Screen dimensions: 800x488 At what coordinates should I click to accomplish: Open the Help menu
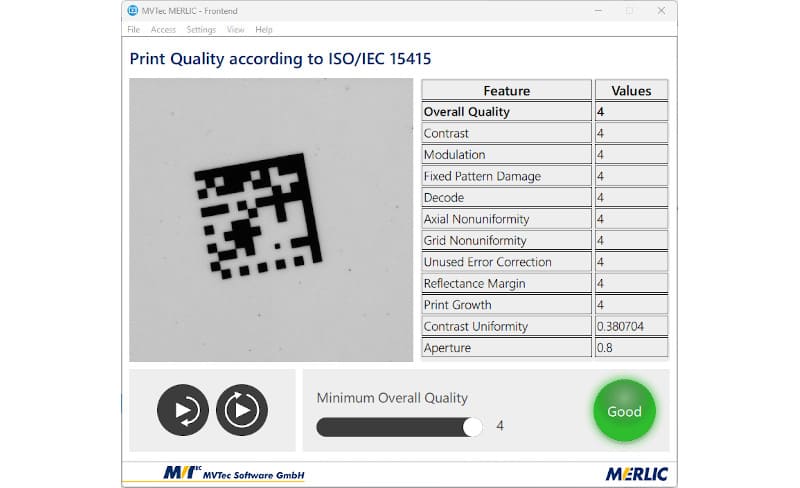click(x=264, y=30)
